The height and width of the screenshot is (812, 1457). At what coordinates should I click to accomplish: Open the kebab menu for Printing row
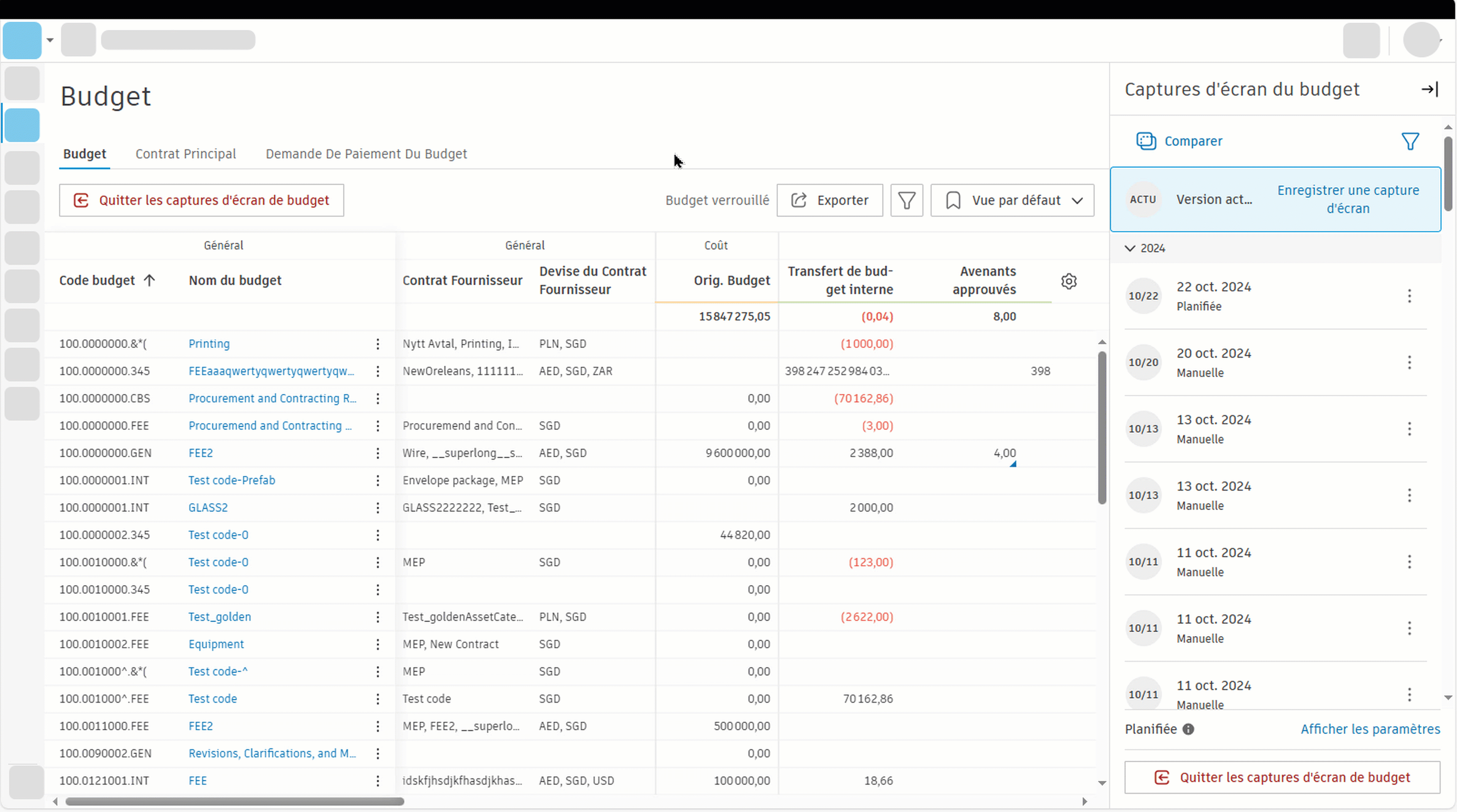[x=377, y=344]
